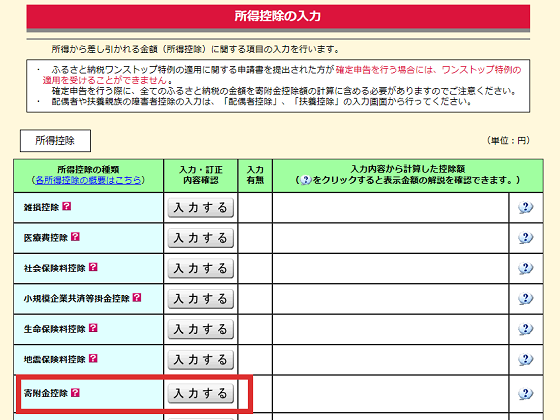Click 入力する in the 社会保険料控除 row
The height and width of the screenshot is (420, 560).
click(201, 269)
